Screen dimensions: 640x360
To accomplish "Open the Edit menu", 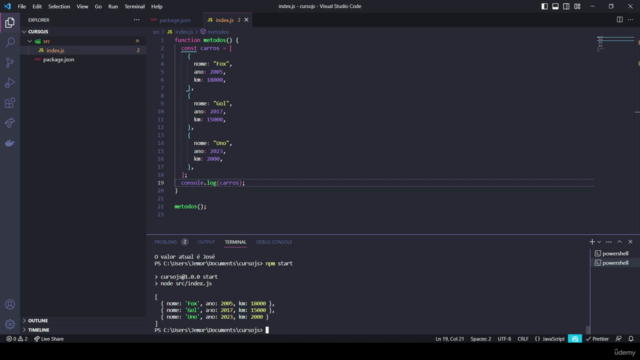I will tap(37, 7).
